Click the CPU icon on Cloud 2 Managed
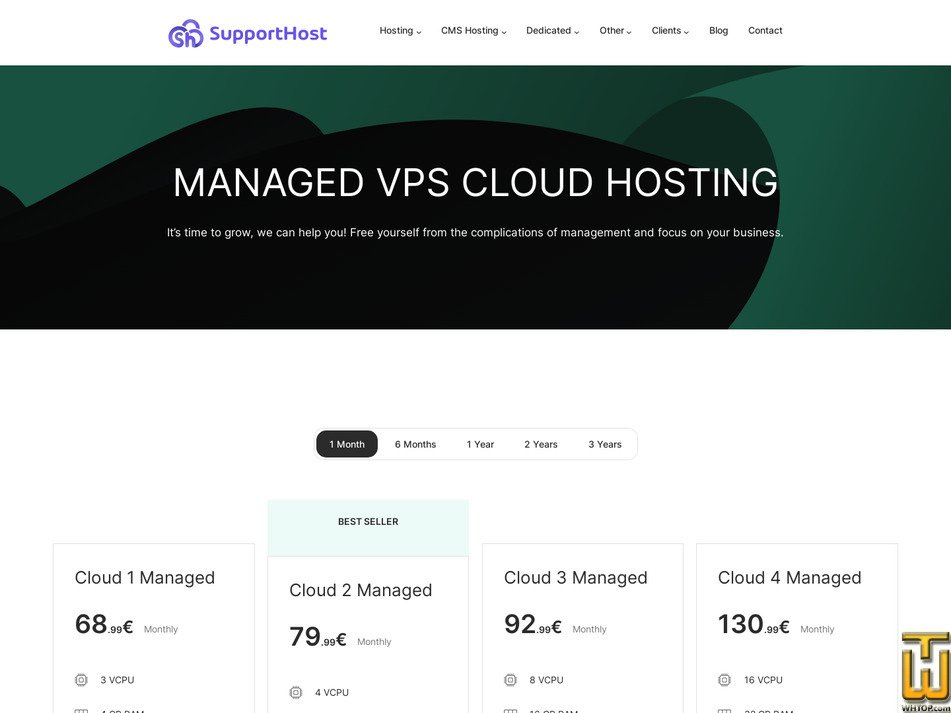This screenshot has height=713, width=951. 295,691
